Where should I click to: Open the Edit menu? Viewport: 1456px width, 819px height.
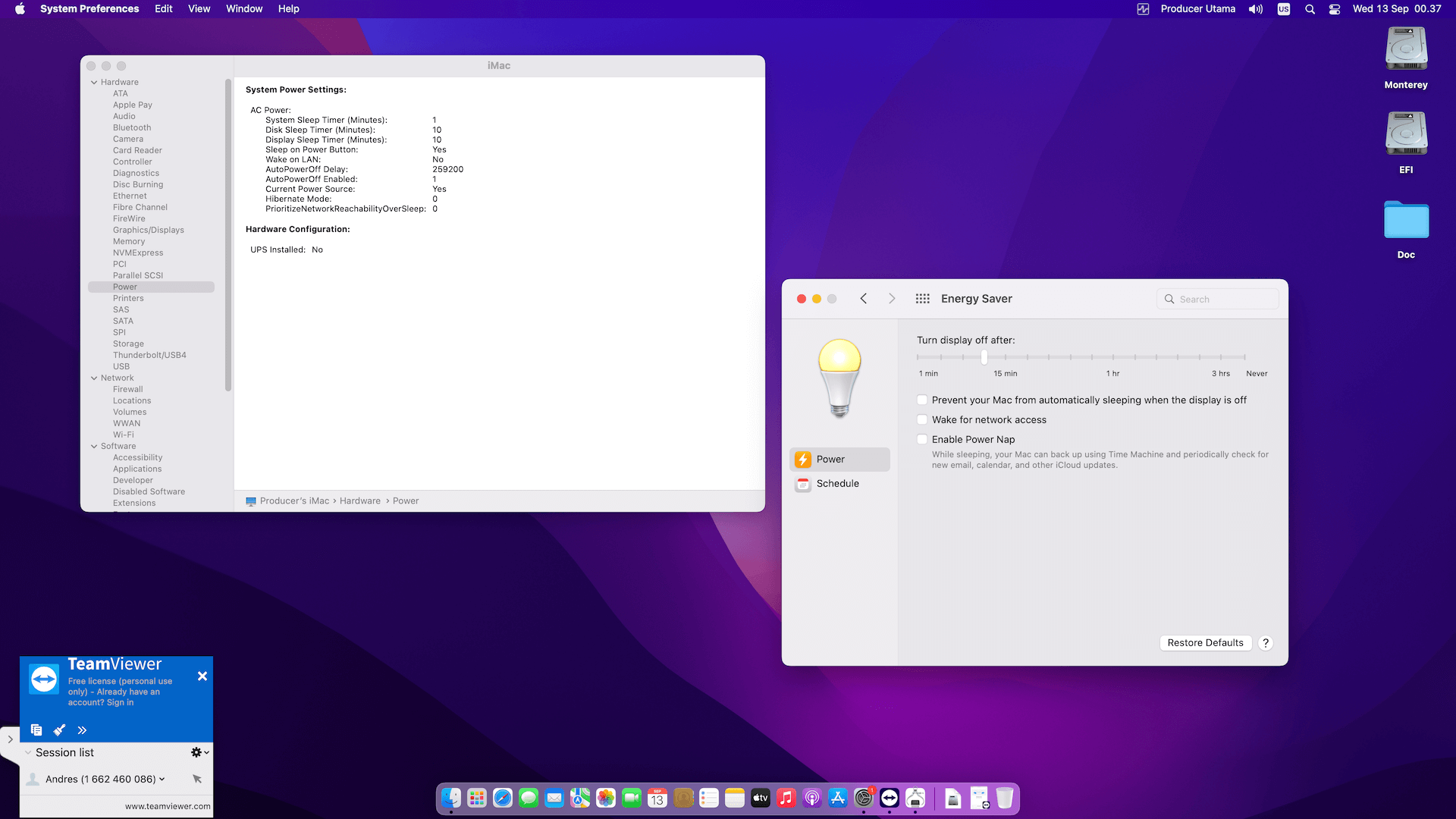(x=164, y=9)
